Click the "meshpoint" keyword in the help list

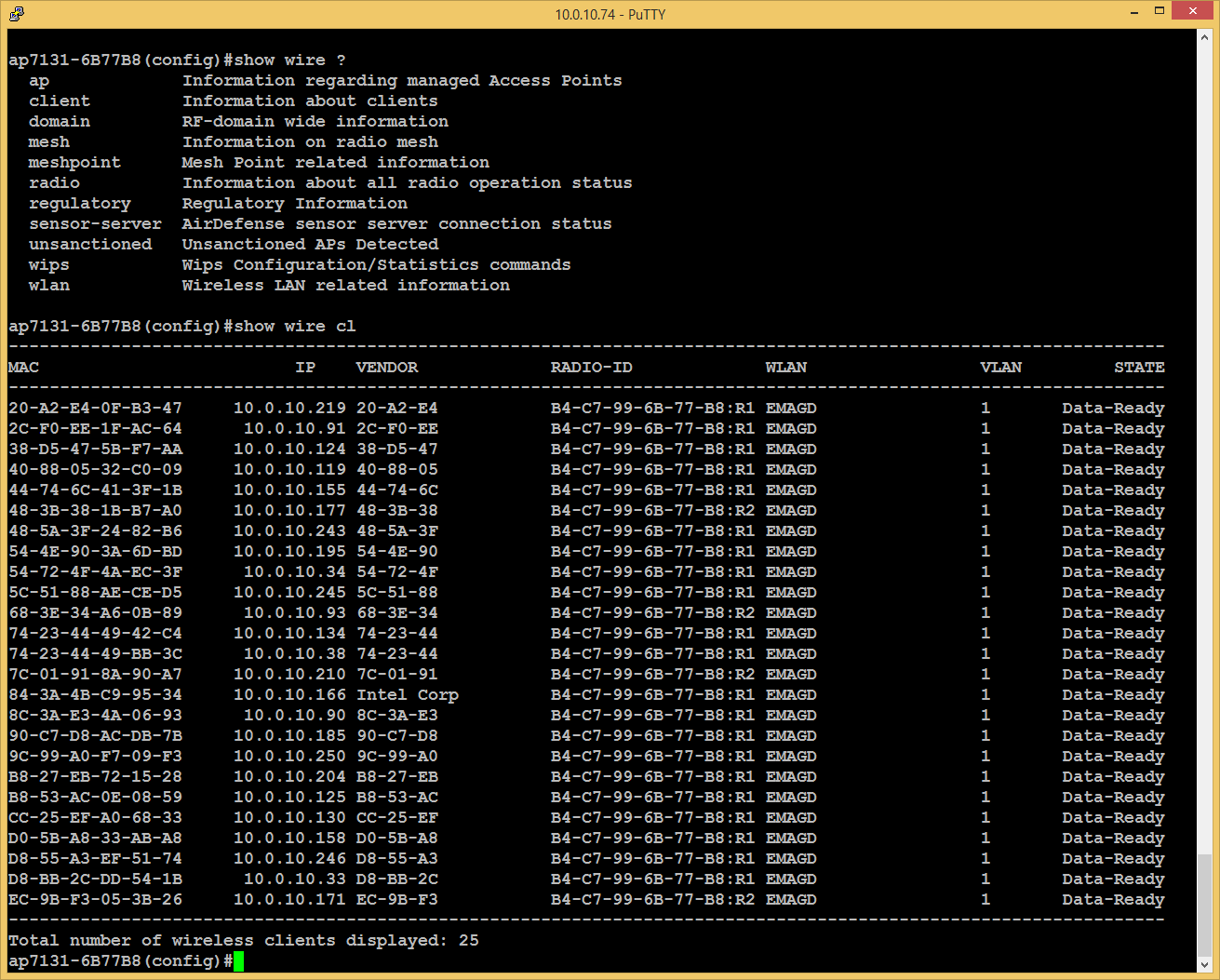tap(74, 163)
